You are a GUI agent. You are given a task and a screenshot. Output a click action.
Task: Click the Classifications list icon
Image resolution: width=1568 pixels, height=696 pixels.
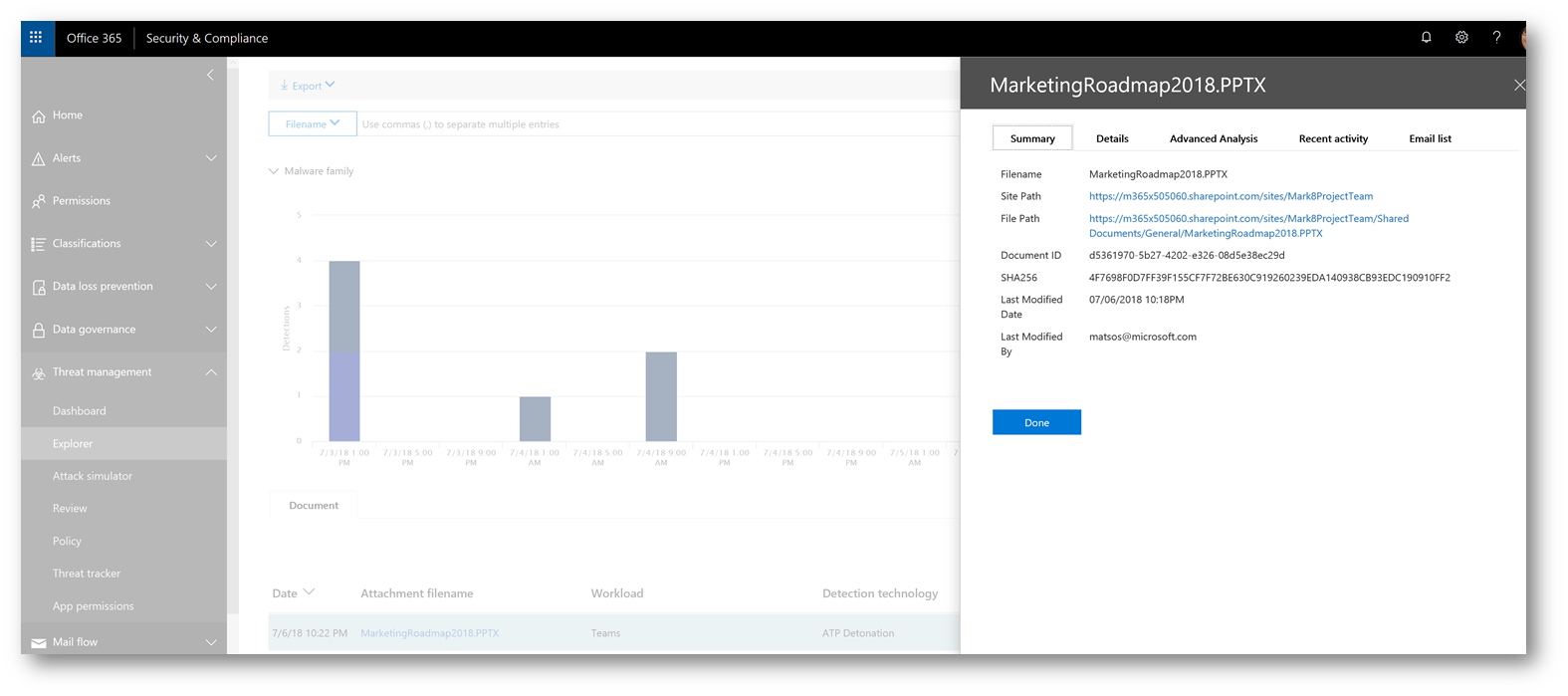[39, 244]
